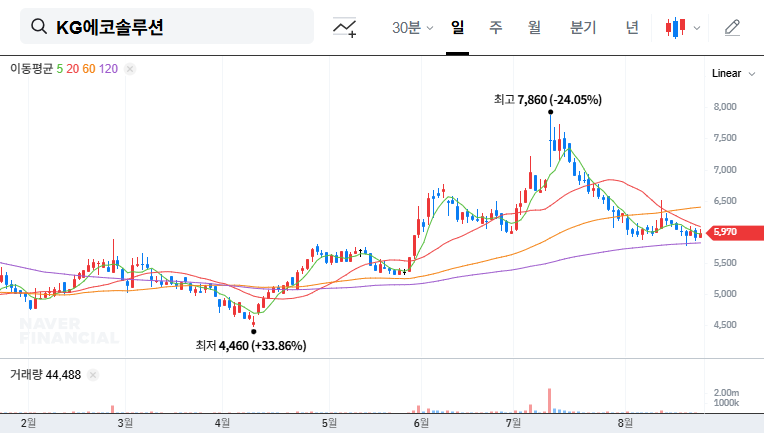Expand the chart type chevron
764x433 pixels.
click(697, 28)
